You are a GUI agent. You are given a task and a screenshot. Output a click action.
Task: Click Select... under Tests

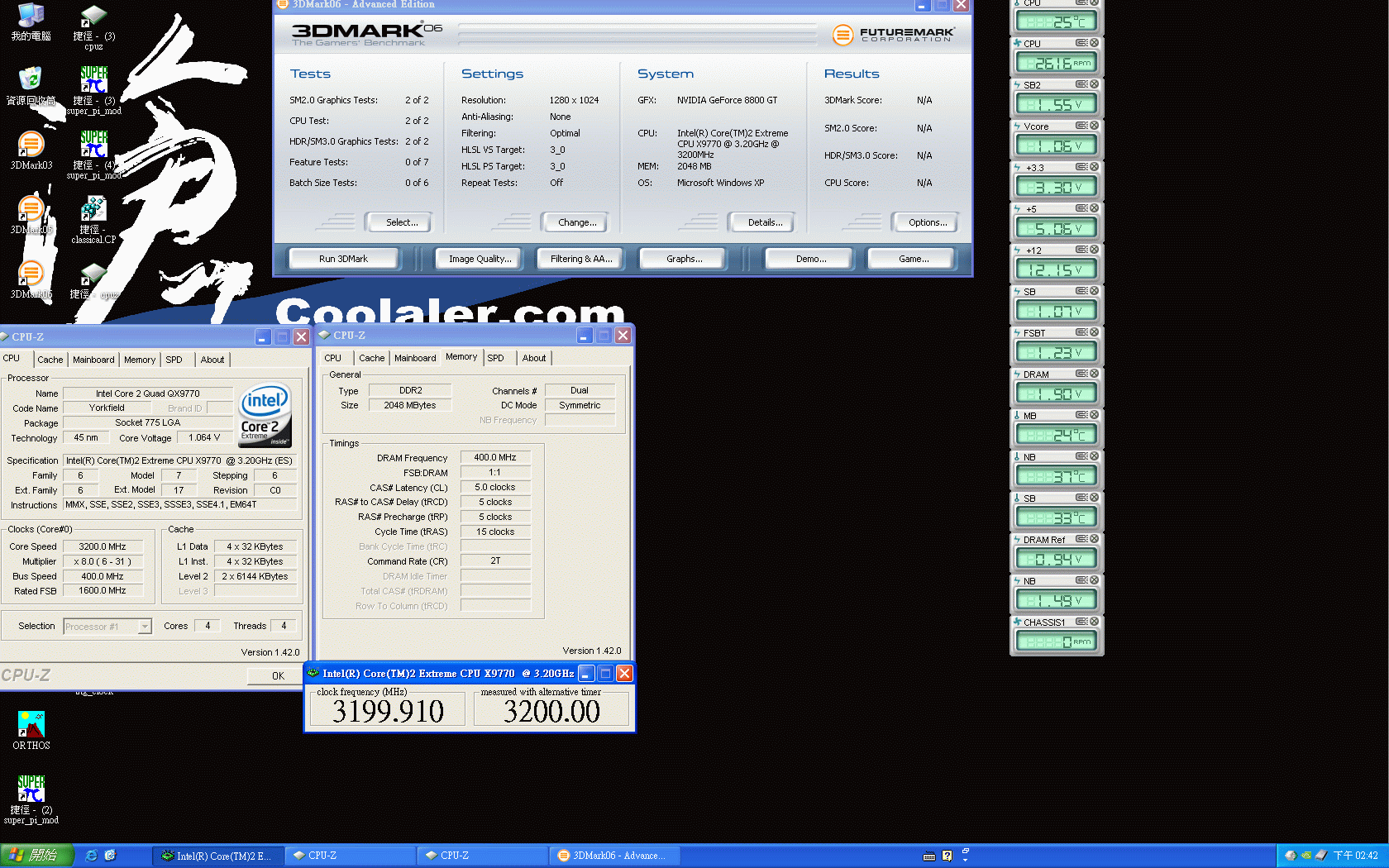(402, 222)
